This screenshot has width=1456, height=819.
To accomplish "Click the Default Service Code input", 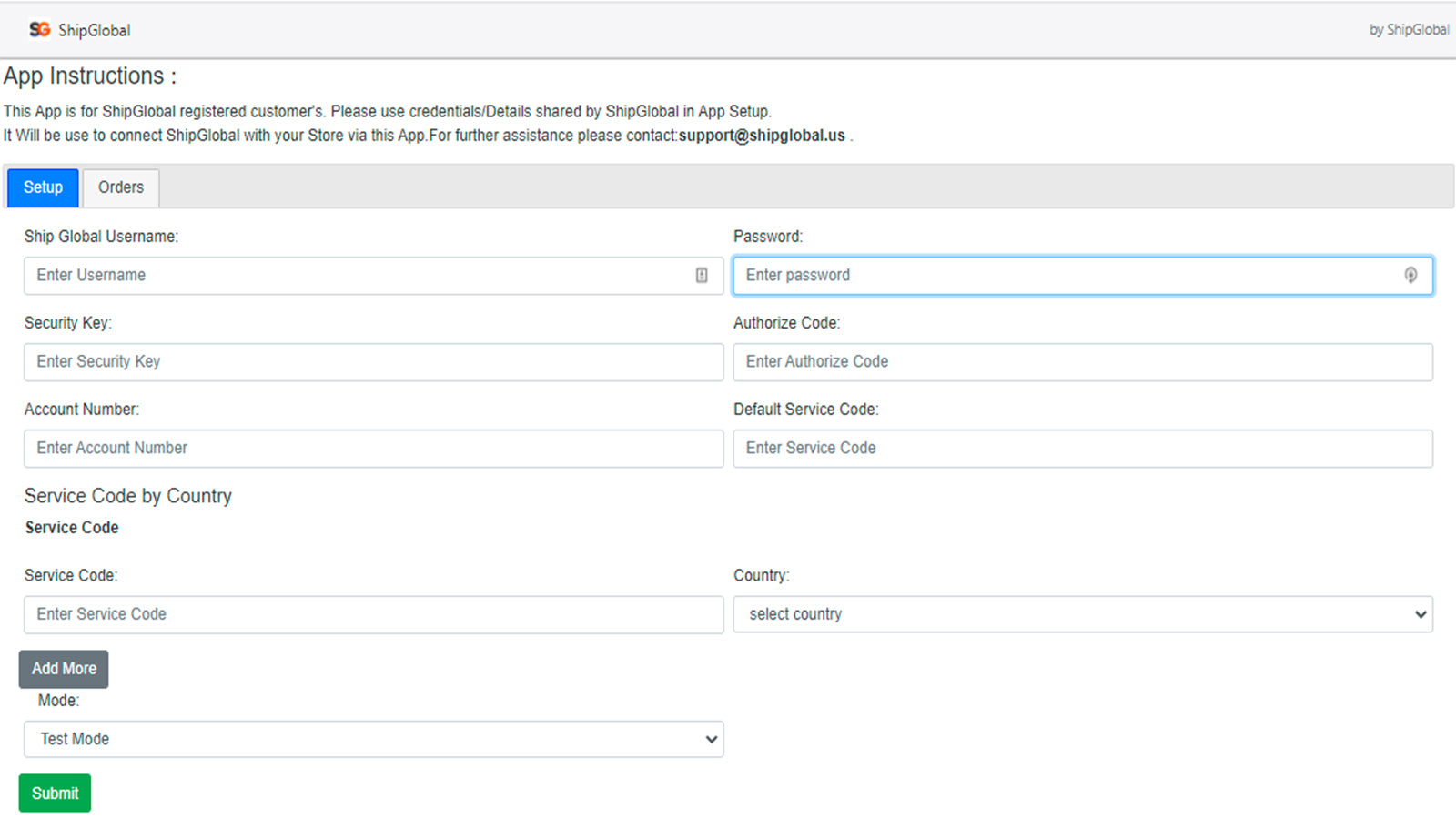I will pyautogui.click(x=1083, y=449).
